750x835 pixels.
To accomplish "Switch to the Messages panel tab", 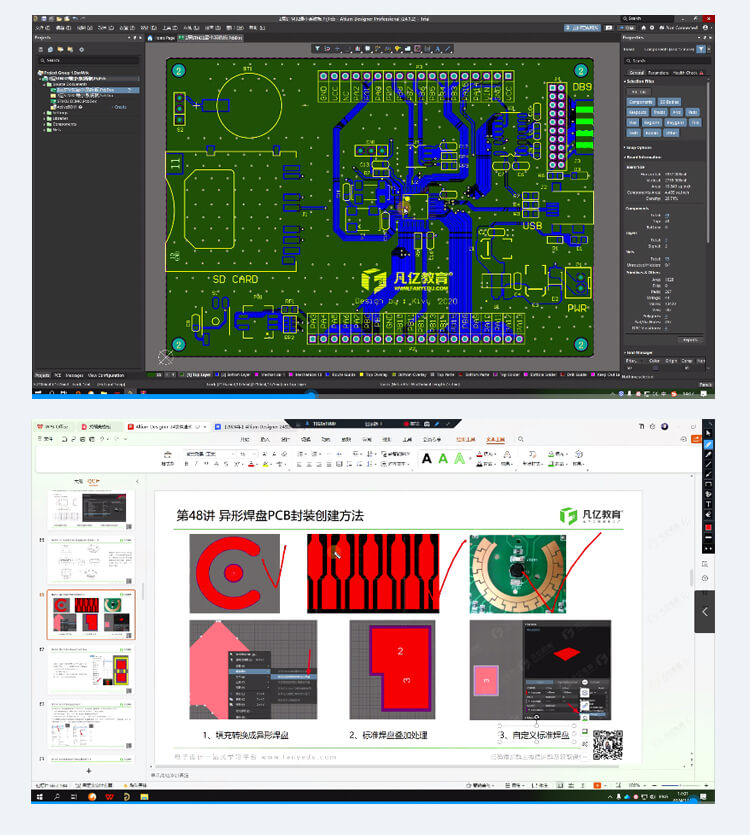I will click(x=75, y=375).
